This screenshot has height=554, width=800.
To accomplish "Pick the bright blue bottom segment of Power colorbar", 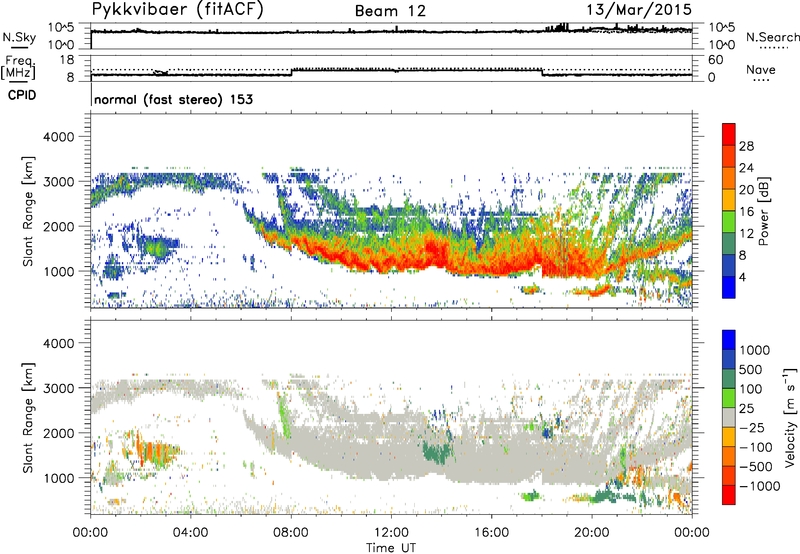I will tap(729, 288).
